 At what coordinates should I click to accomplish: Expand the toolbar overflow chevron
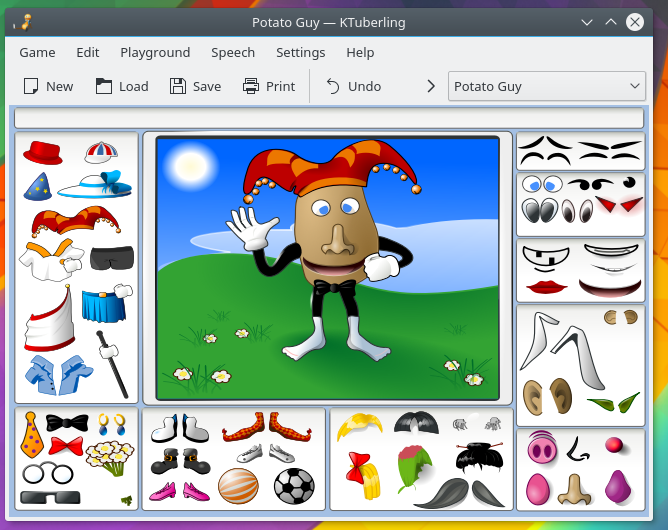[x=431, y=86]
